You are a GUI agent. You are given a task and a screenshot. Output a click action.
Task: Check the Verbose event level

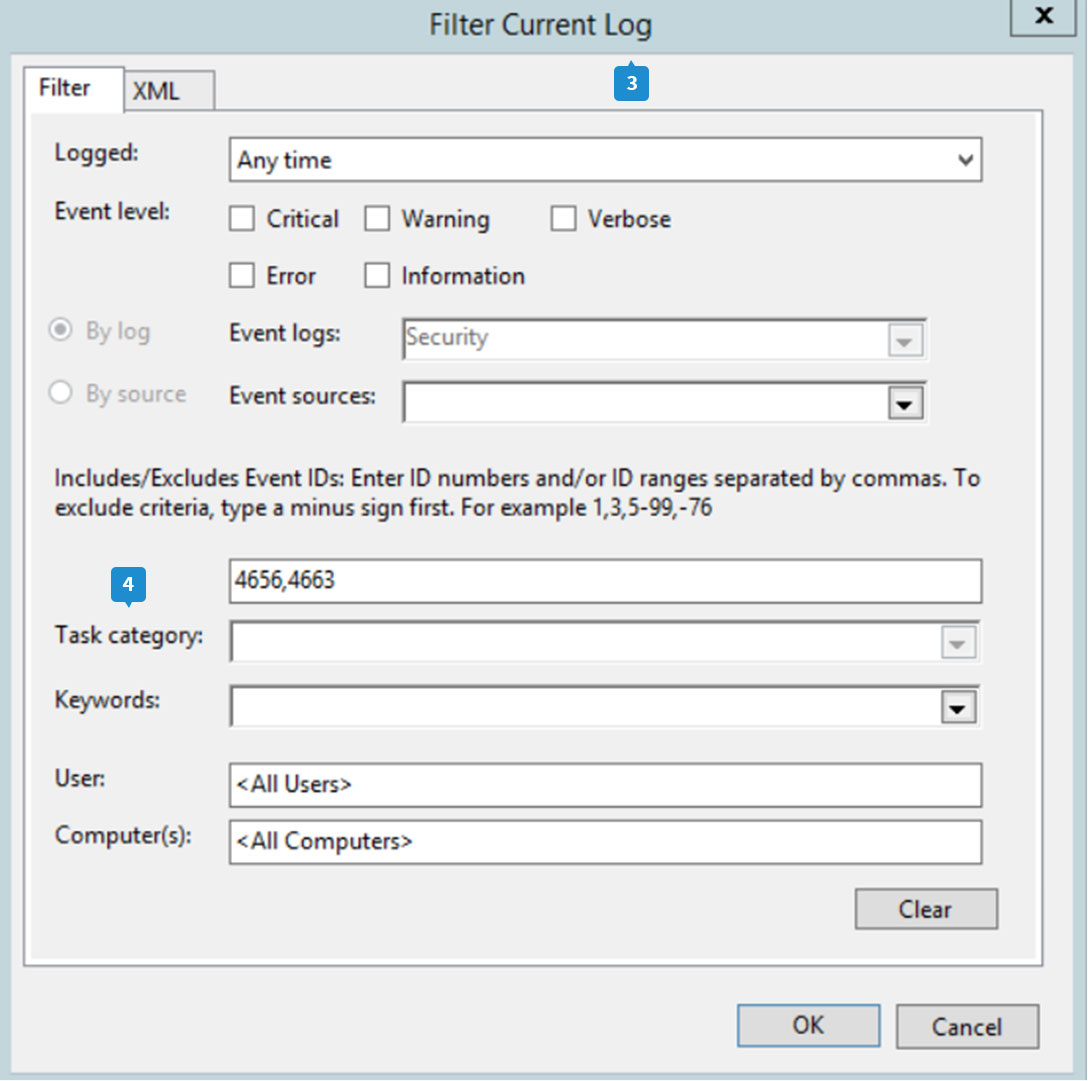pos(563,219)
